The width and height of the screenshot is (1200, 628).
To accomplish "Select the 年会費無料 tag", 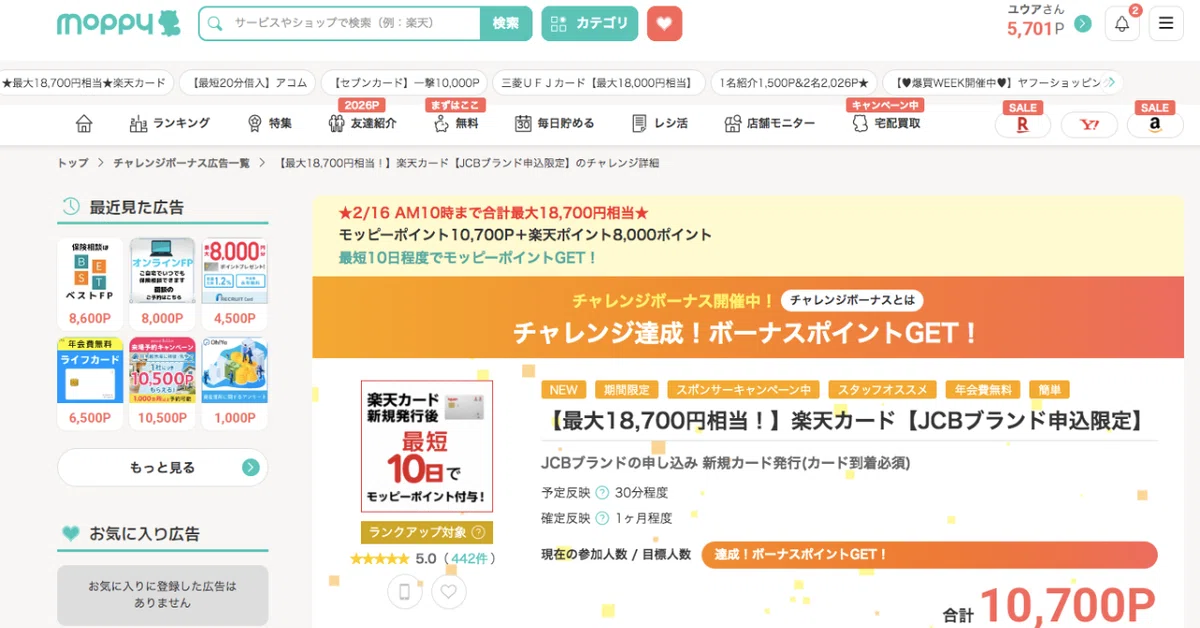I will coord(981,390).
